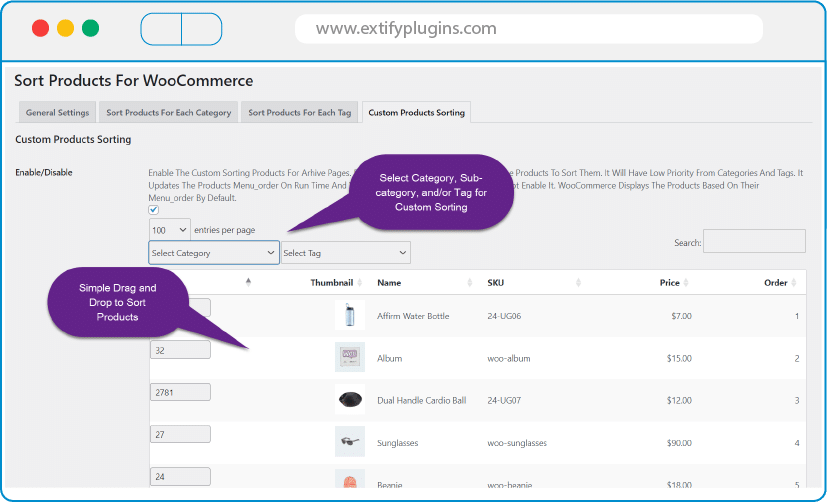Click the Affirm Water Bottle product thumbnail
This screenshot has width=827, height=502.
349,316
